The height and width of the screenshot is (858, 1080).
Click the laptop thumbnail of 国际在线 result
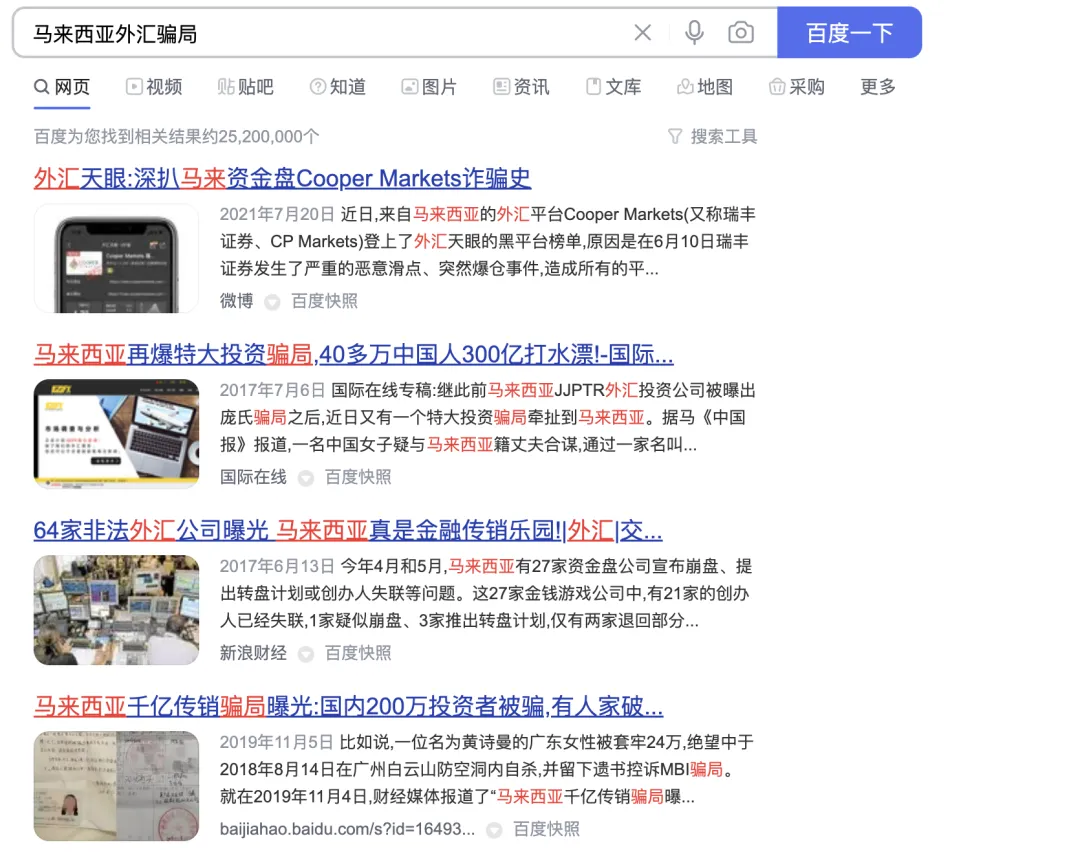tap(116, 434)
